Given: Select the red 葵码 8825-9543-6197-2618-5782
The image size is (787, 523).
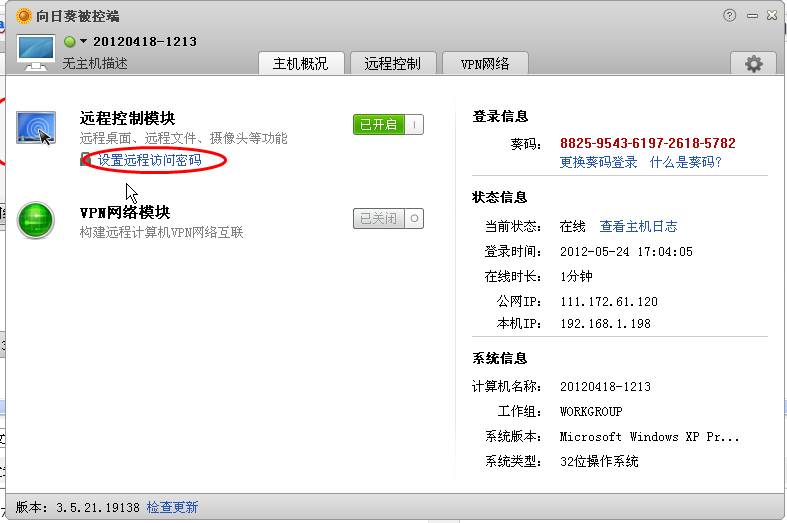Looking at the screenshot, I should pyautogui.click(x=647, y=143).
